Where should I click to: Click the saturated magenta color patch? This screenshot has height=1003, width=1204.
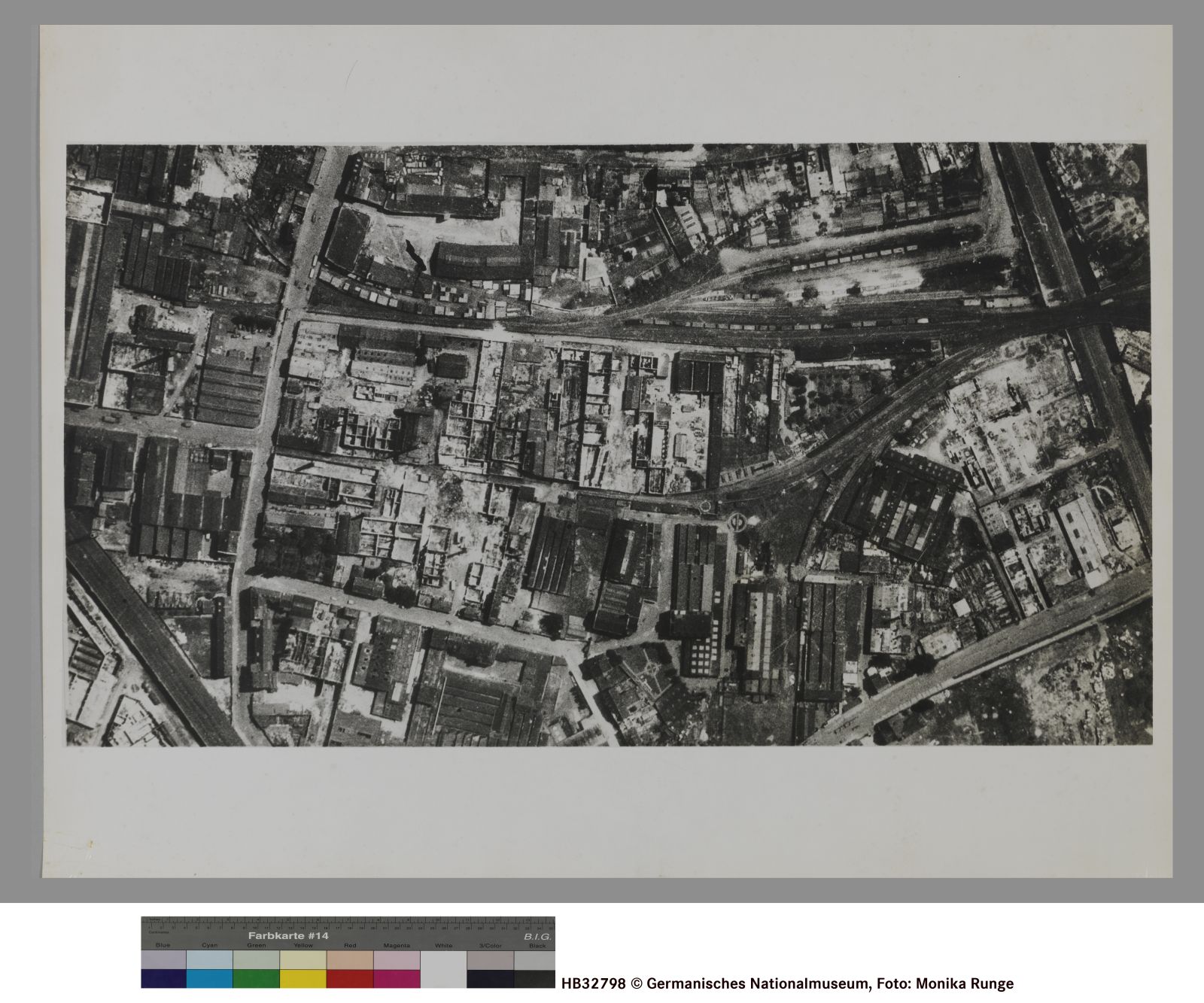click(397, 978)
